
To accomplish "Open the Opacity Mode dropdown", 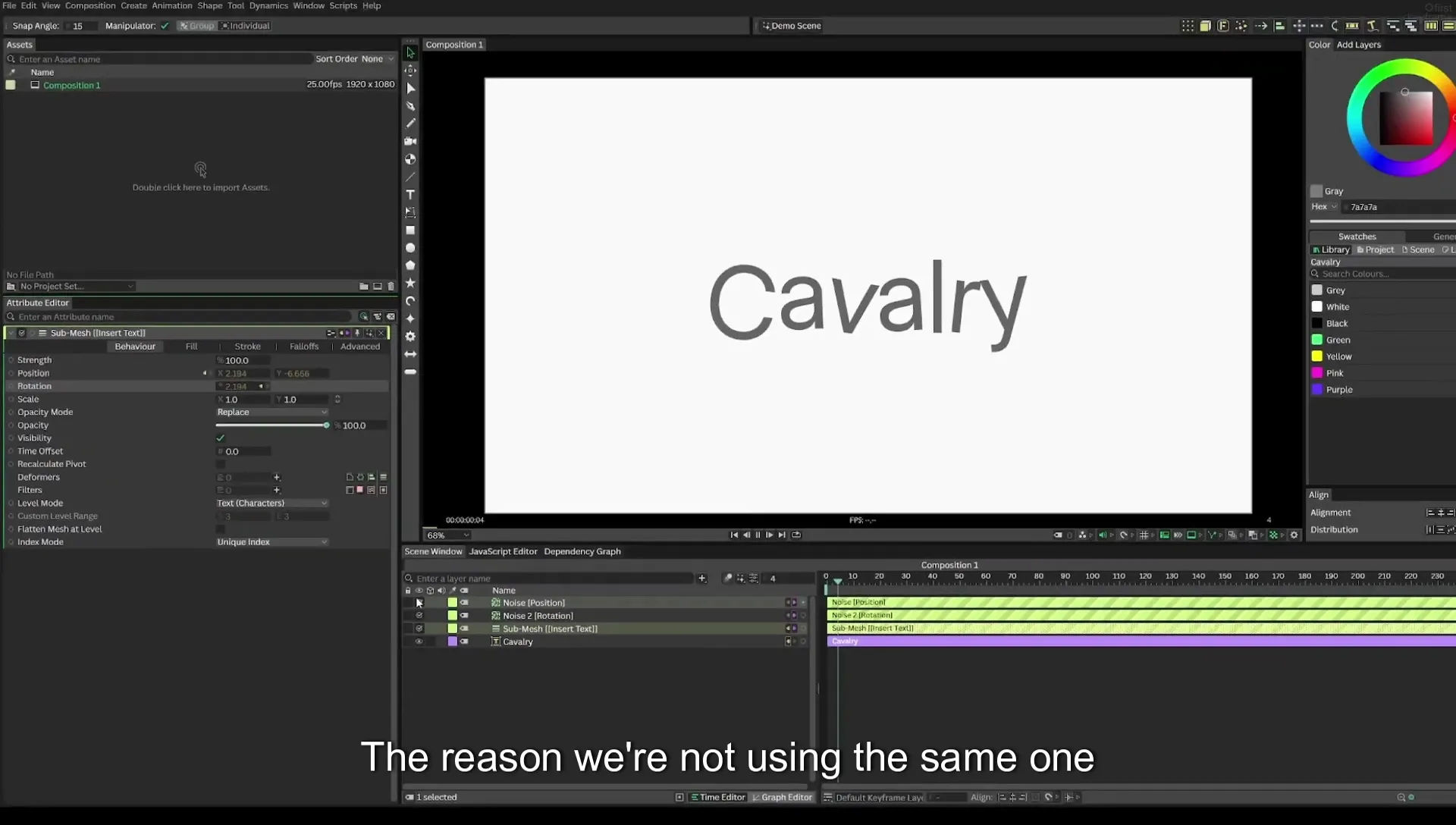I will 271,412.
